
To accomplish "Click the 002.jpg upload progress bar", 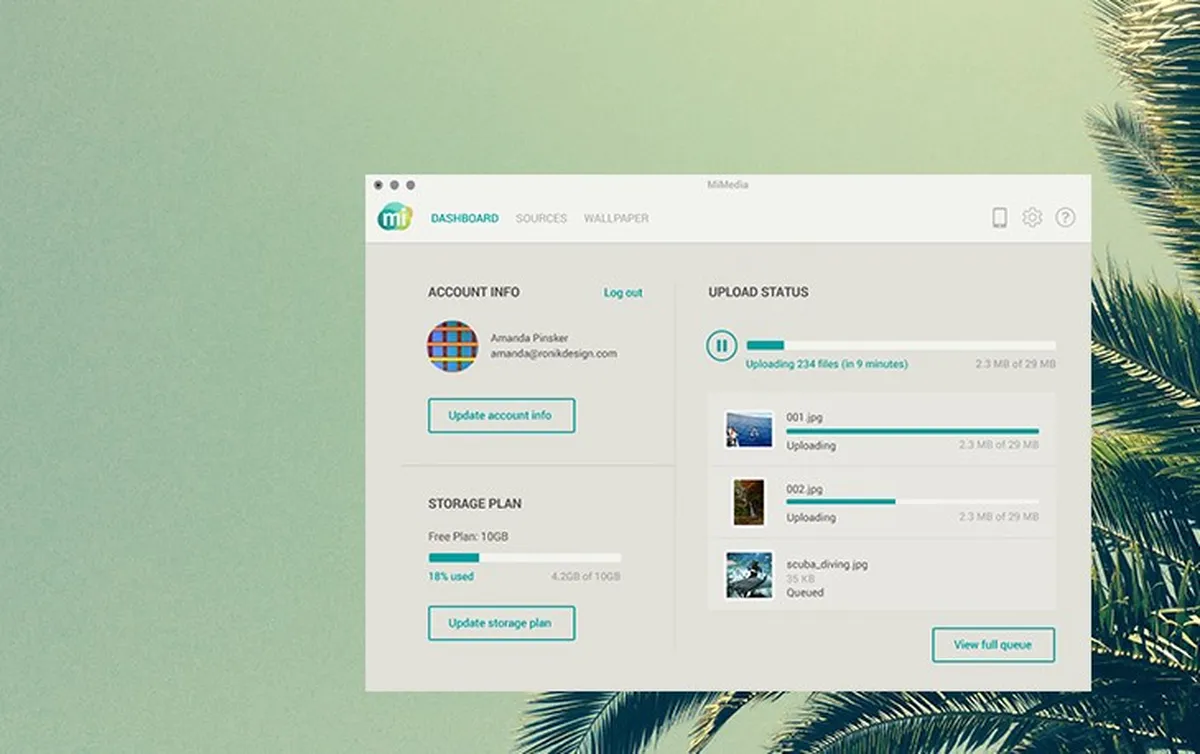I will [x=912, y=502].
